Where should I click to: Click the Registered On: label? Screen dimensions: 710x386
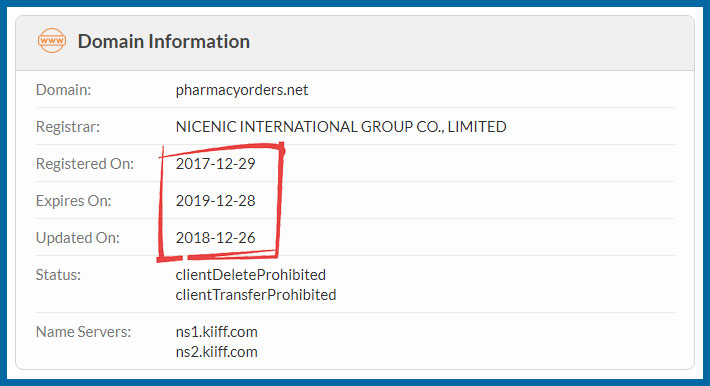pyautogui.click(x=85, y=164)
